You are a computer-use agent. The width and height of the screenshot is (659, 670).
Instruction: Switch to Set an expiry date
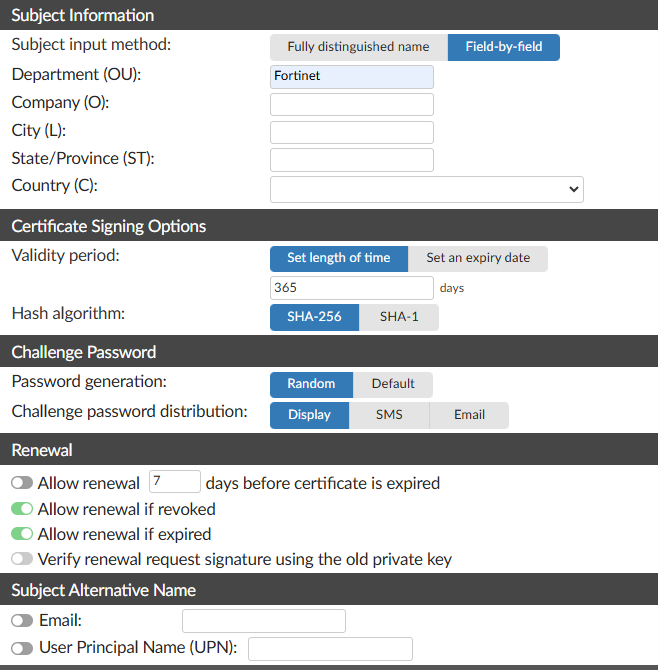[x=478, y=258]
